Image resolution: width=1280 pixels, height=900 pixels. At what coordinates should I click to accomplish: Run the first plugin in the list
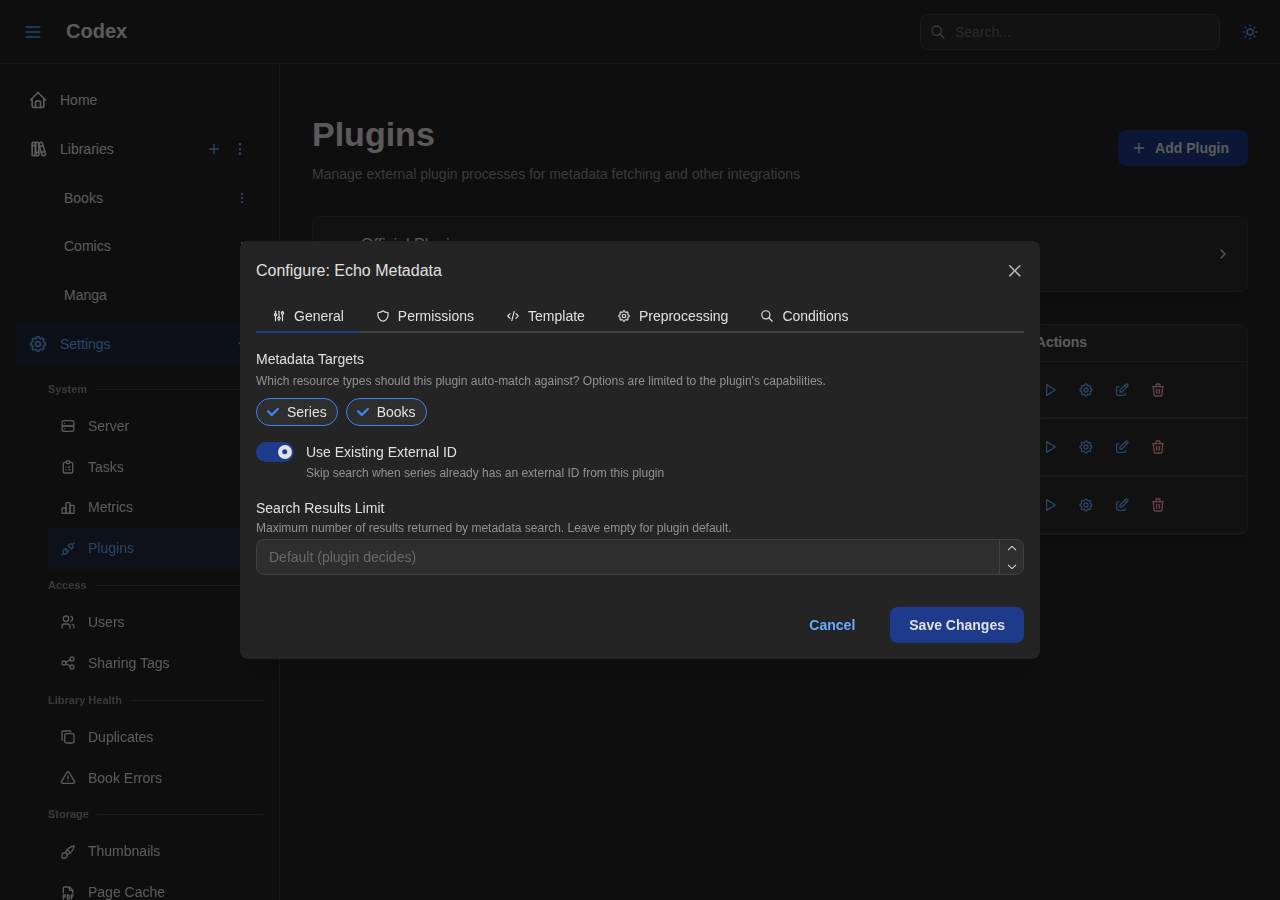[x=1050, y=389]
